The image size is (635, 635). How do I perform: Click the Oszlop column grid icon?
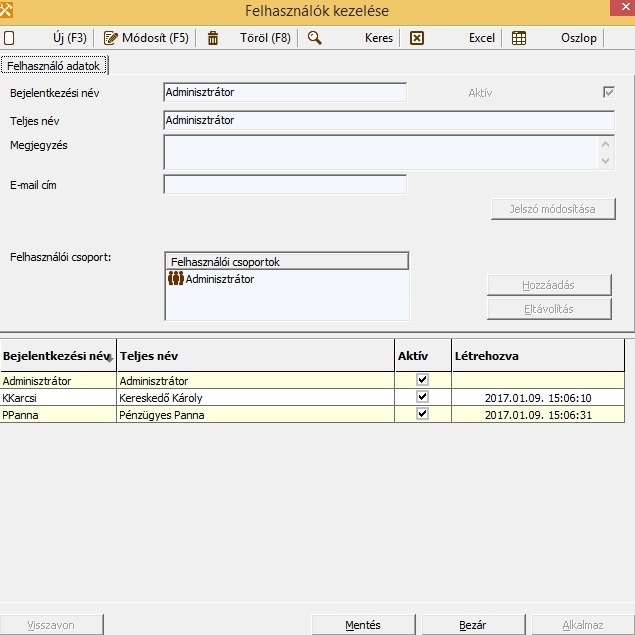point(519,38)
